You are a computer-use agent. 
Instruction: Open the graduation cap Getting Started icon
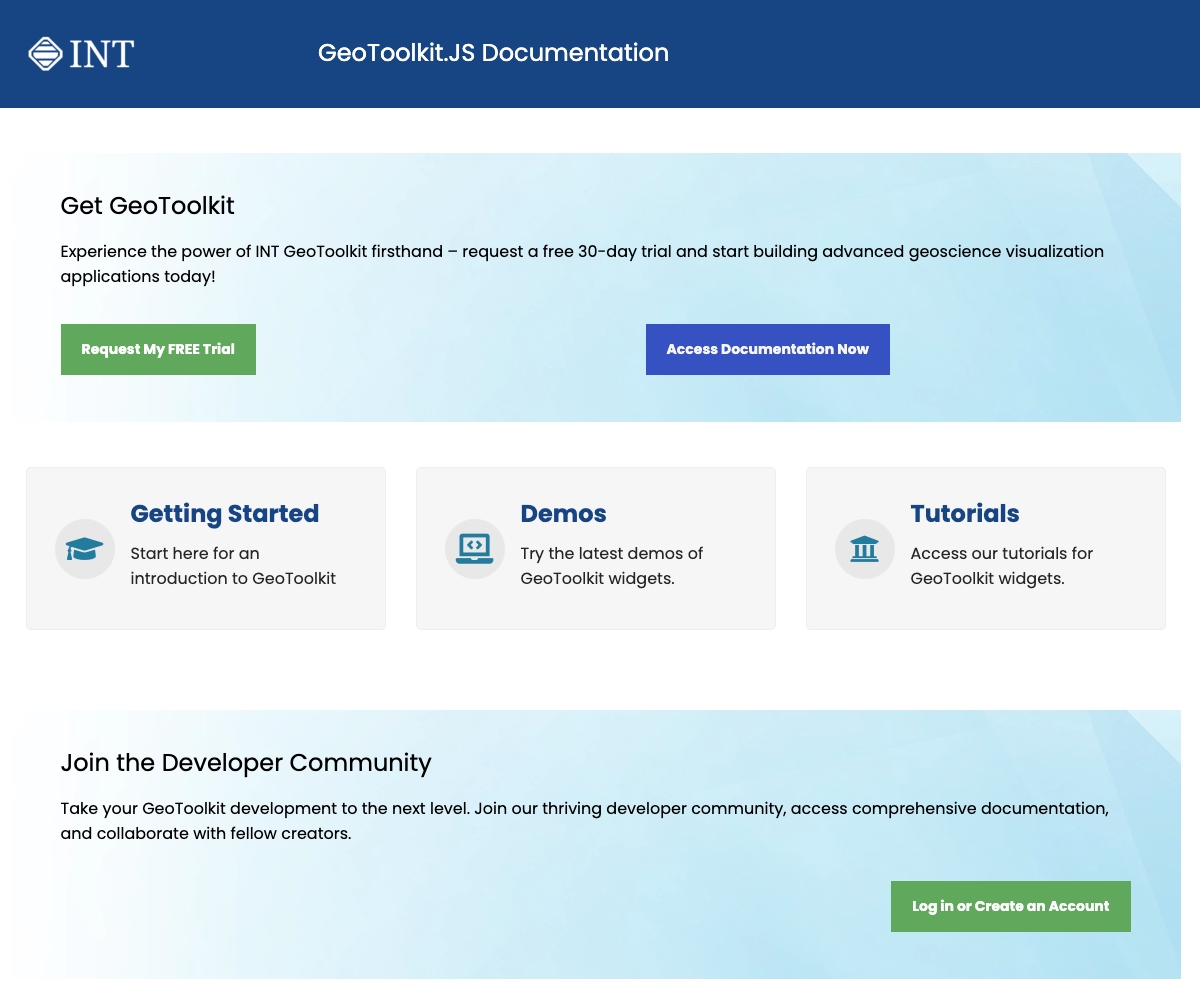pyautogui.click(x=85, y=549)
